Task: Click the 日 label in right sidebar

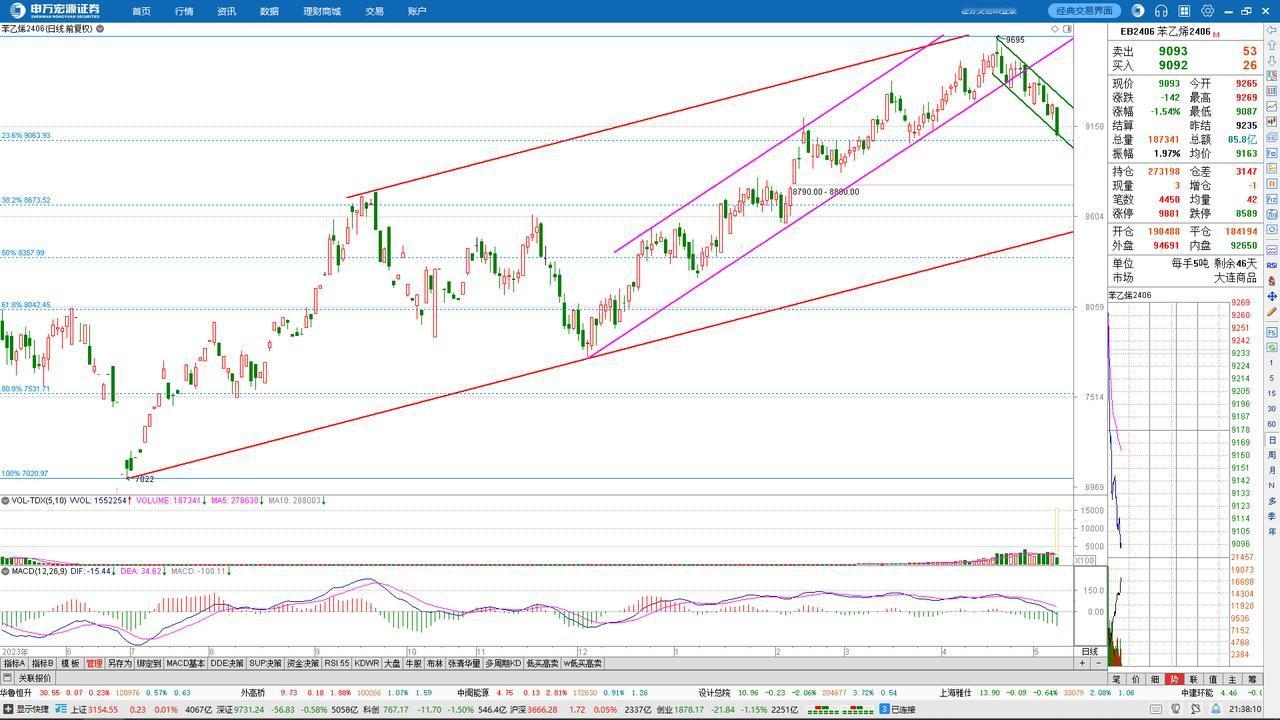Action: pyautogui.click(x=1271, y=440)
